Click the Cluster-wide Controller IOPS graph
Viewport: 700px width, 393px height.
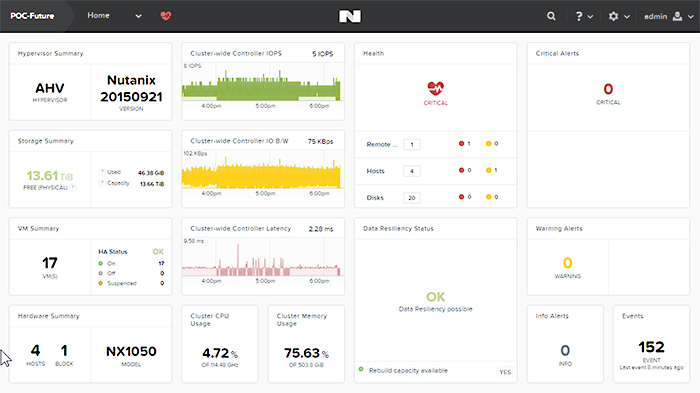[x=262, y=85]
